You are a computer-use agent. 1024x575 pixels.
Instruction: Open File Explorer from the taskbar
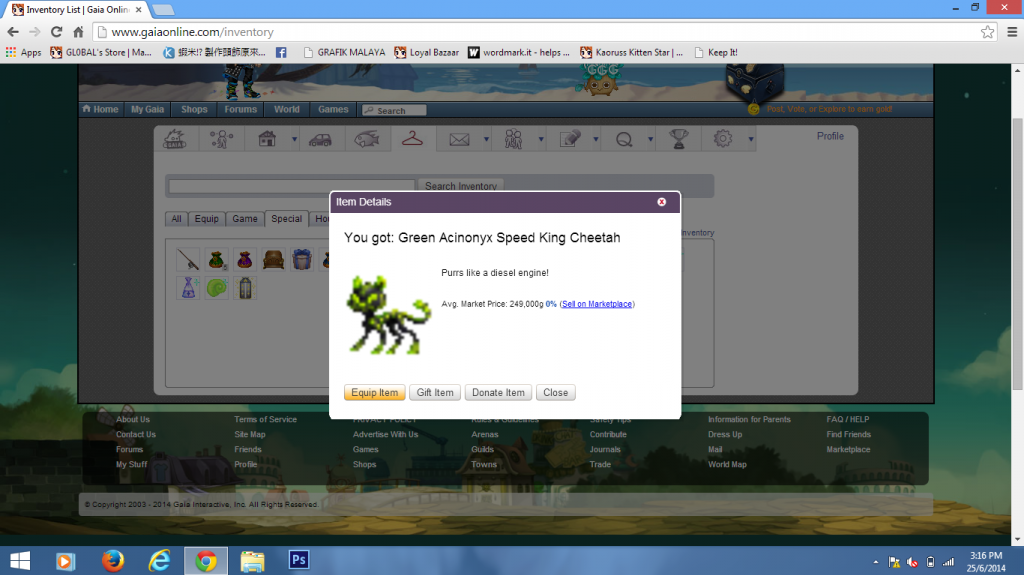click(x=252, y=561)
